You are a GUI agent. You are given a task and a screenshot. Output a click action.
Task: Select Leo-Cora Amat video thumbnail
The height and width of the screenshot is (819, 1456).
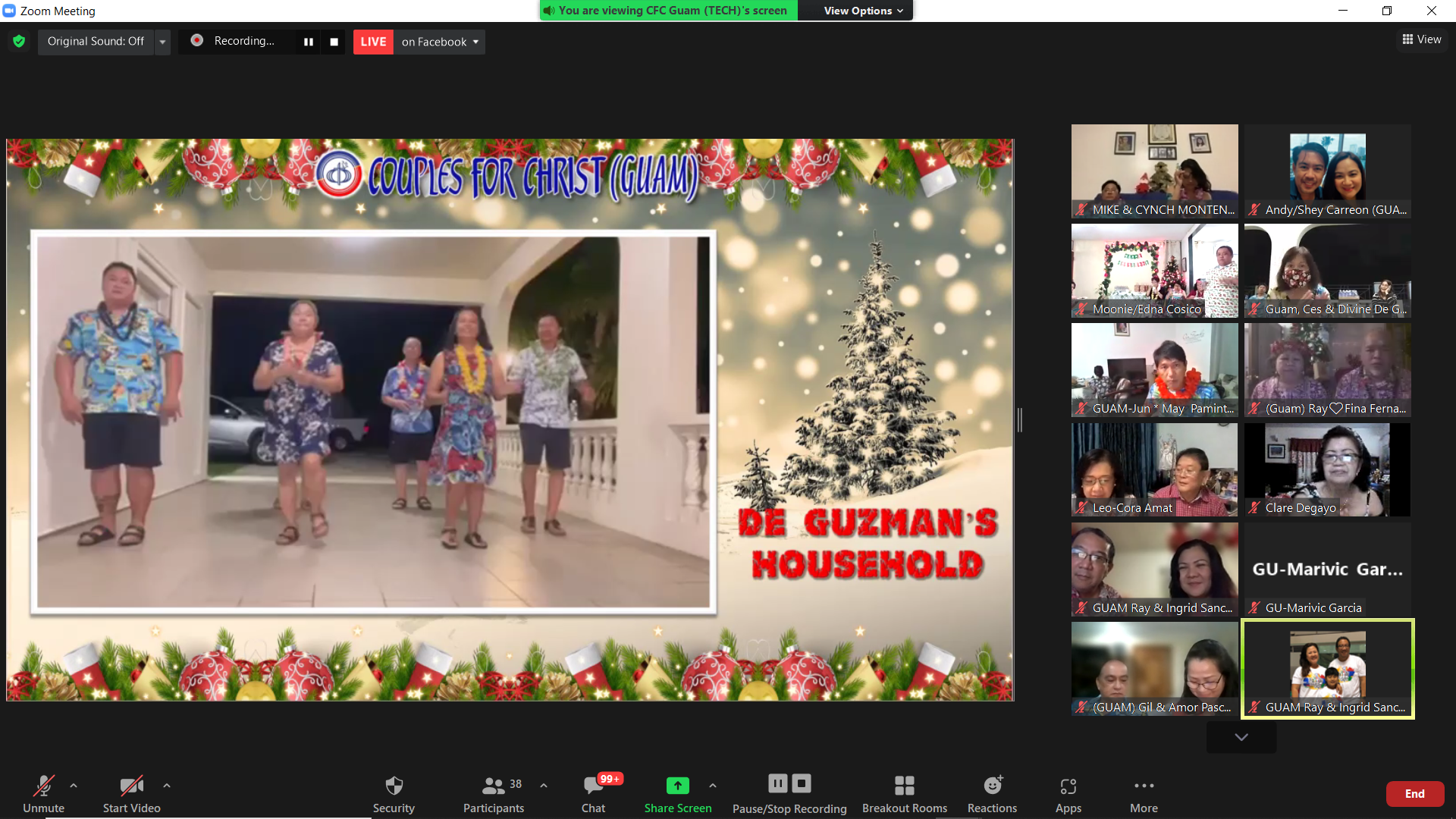pos(1154,469)
